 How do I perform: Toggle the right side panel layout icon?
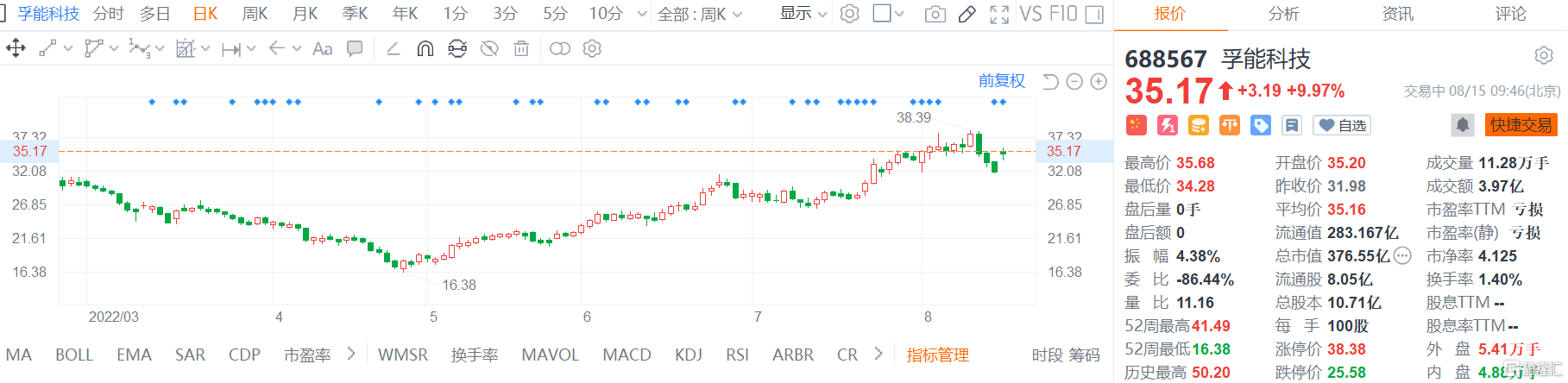coord(1094,14)
